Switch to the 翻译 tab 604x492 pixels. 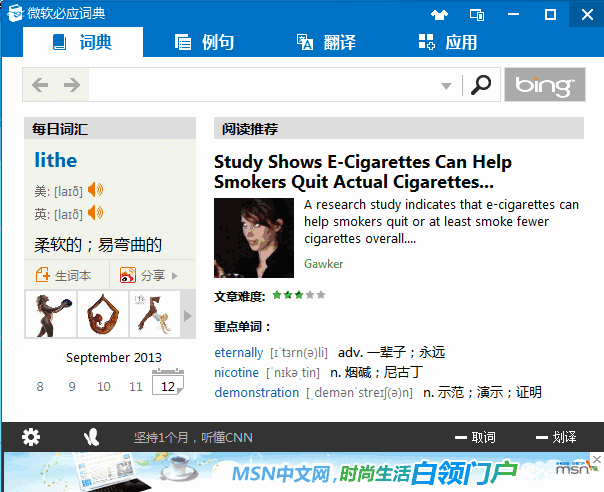point(326,42)
